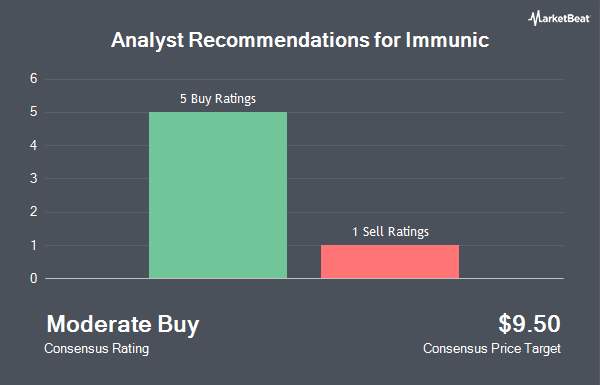
Task: Click the y-axis label 6
Action: (x=34, y=79)
